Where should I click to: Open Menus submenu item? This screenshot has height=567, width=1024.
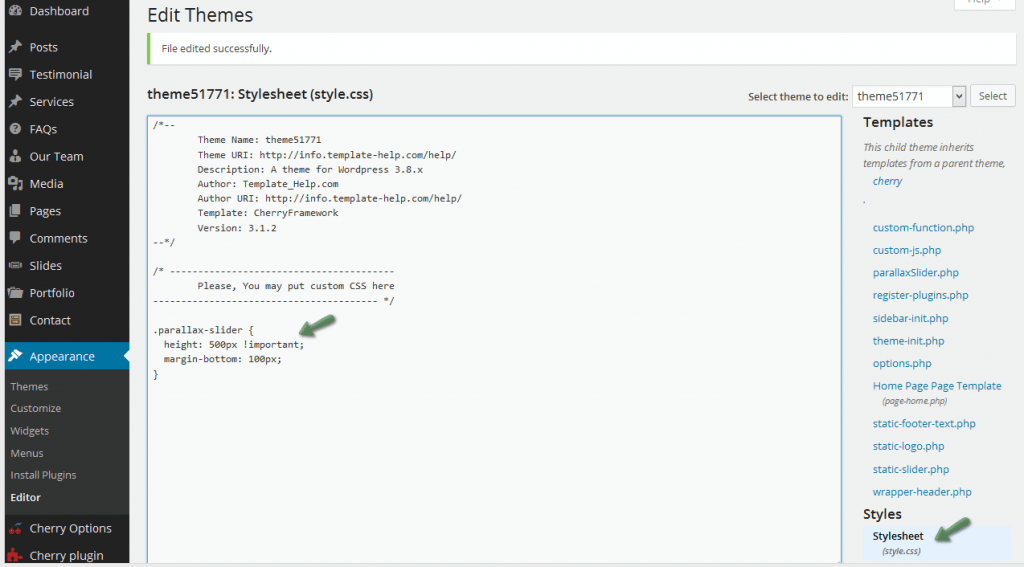(x=27, y=453)
